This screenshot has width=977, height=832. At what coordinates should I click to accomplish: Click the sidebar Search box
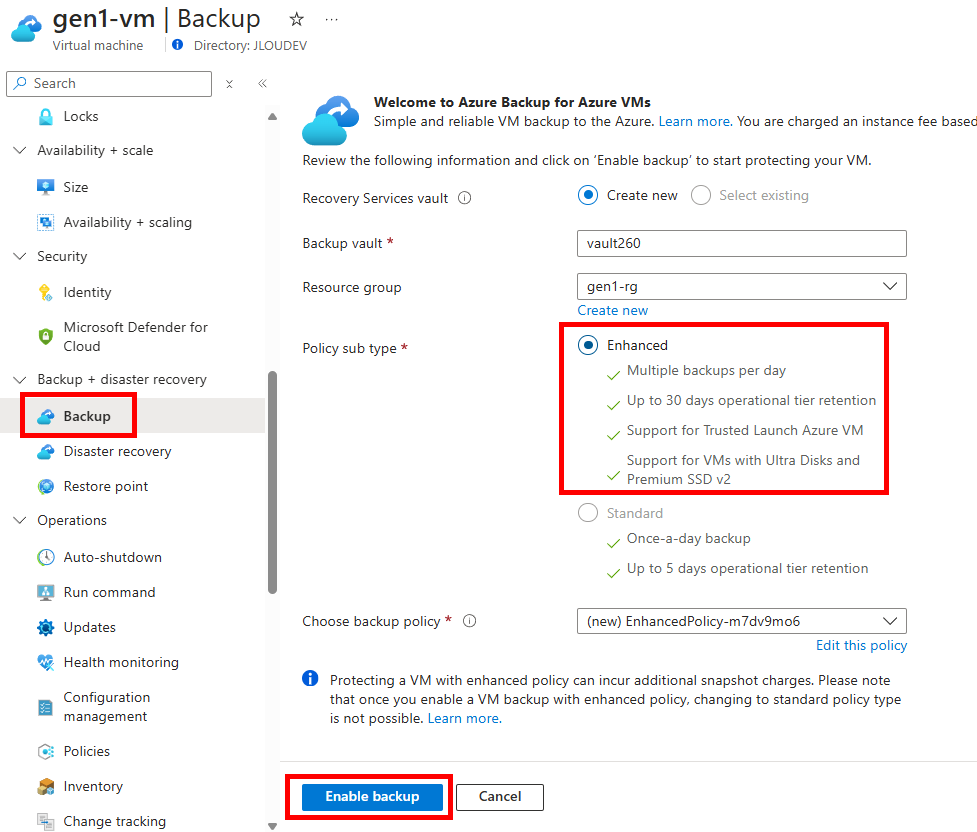[109, 84]
